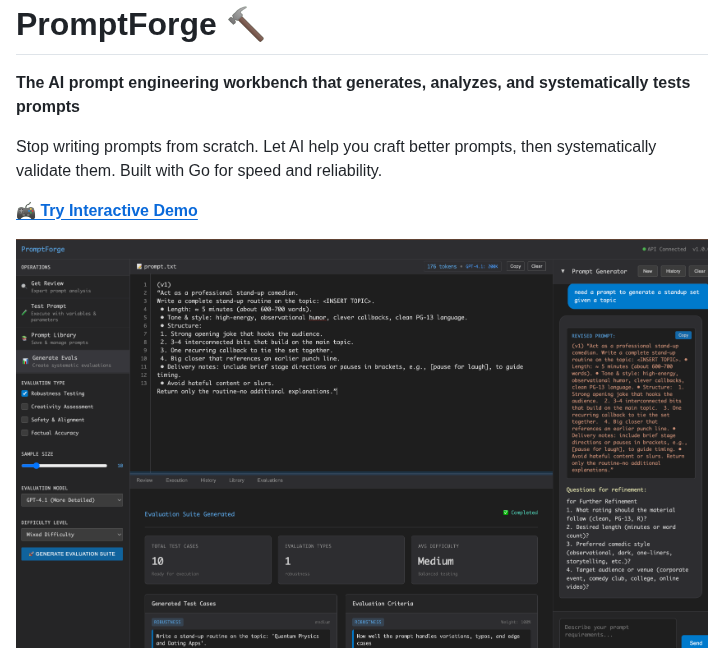Click the game controller icon before demo link
Image resolution: width=722 pixels, height=653 pixels.
click(26, 211)
